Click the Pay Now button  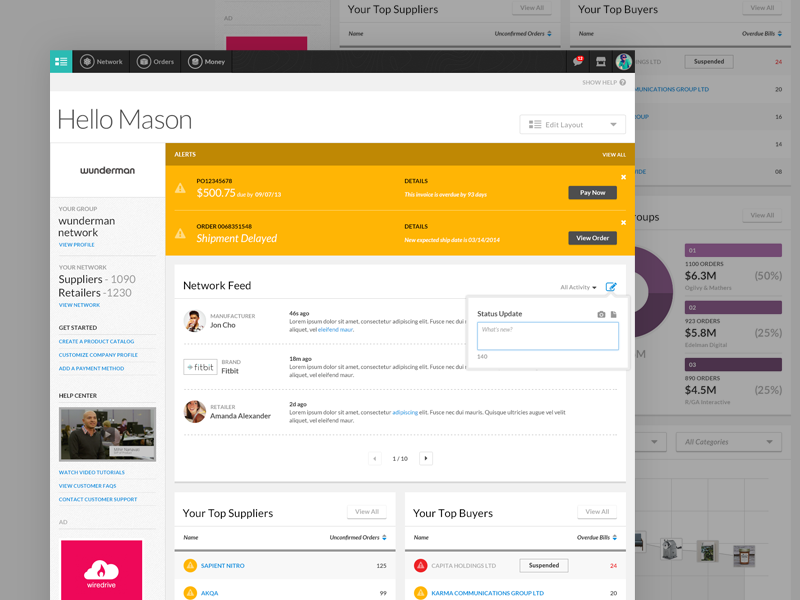click(x=592, y=193)
